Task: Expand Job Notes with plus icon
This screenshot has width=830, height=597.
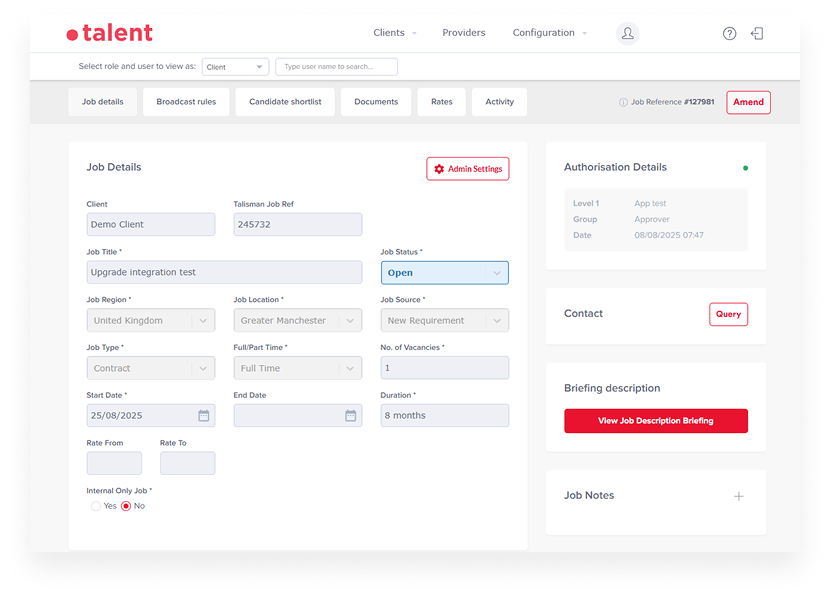Action: pyautogui.click(x=738, y=496)
